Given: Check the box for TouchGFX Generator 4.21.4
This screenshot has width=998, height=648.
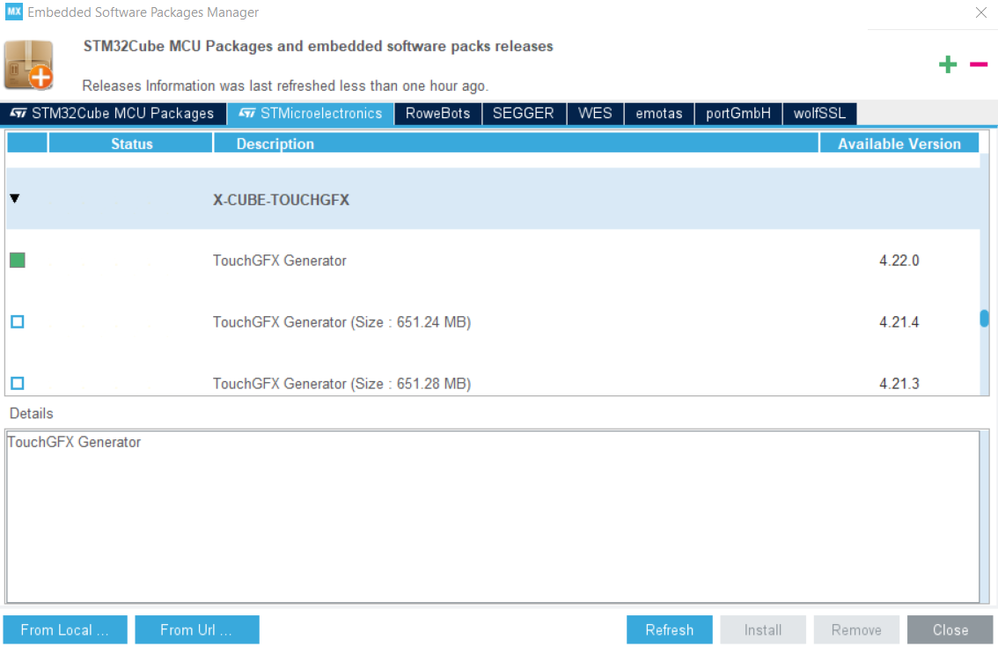Looking at the screenshot, I should point(18,322).
